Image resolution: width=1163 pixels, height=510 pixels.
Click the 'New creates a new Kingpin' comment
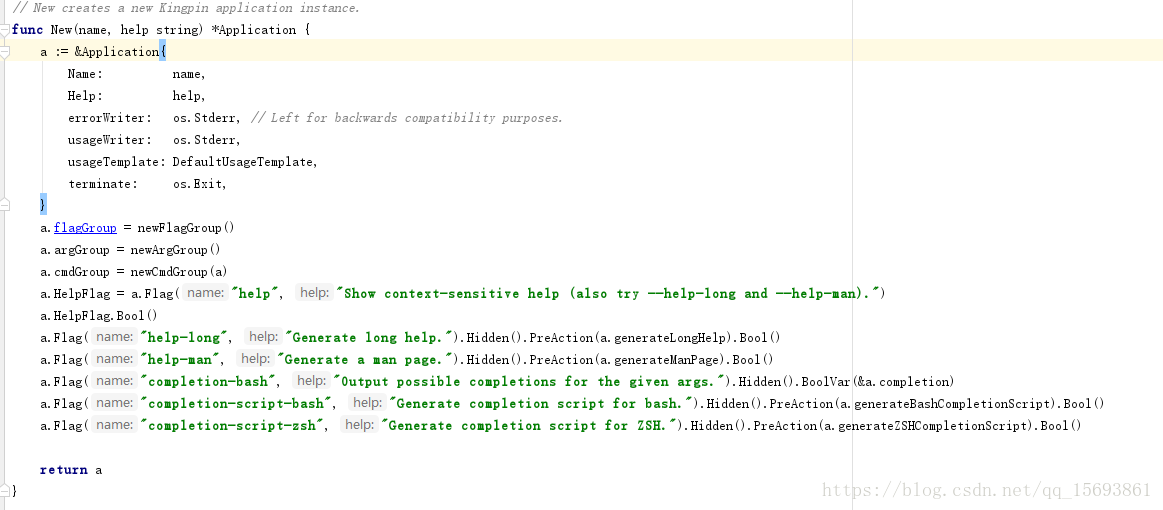click(186, 8)
